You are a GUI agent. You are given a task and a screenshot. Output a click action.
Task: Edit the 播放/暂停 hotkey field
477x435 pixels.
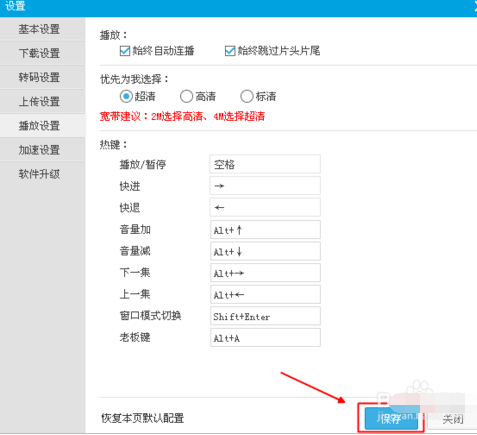coord(265,164)
